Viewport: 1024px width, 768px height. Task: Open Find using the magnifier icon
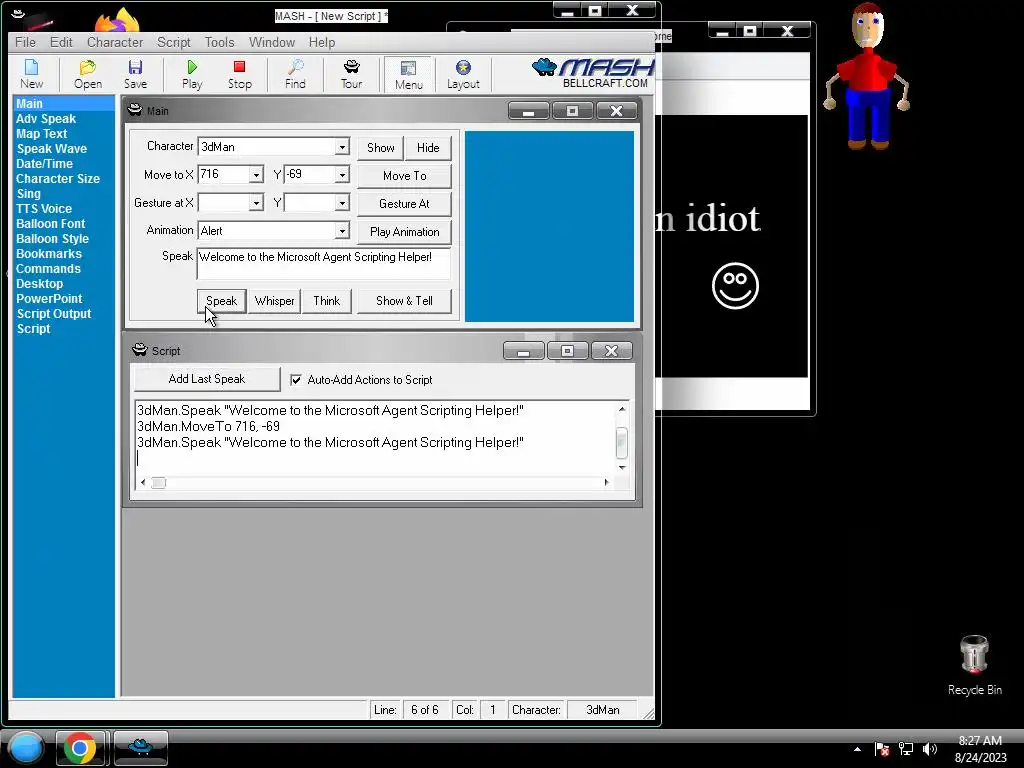(x=295, y=74)
